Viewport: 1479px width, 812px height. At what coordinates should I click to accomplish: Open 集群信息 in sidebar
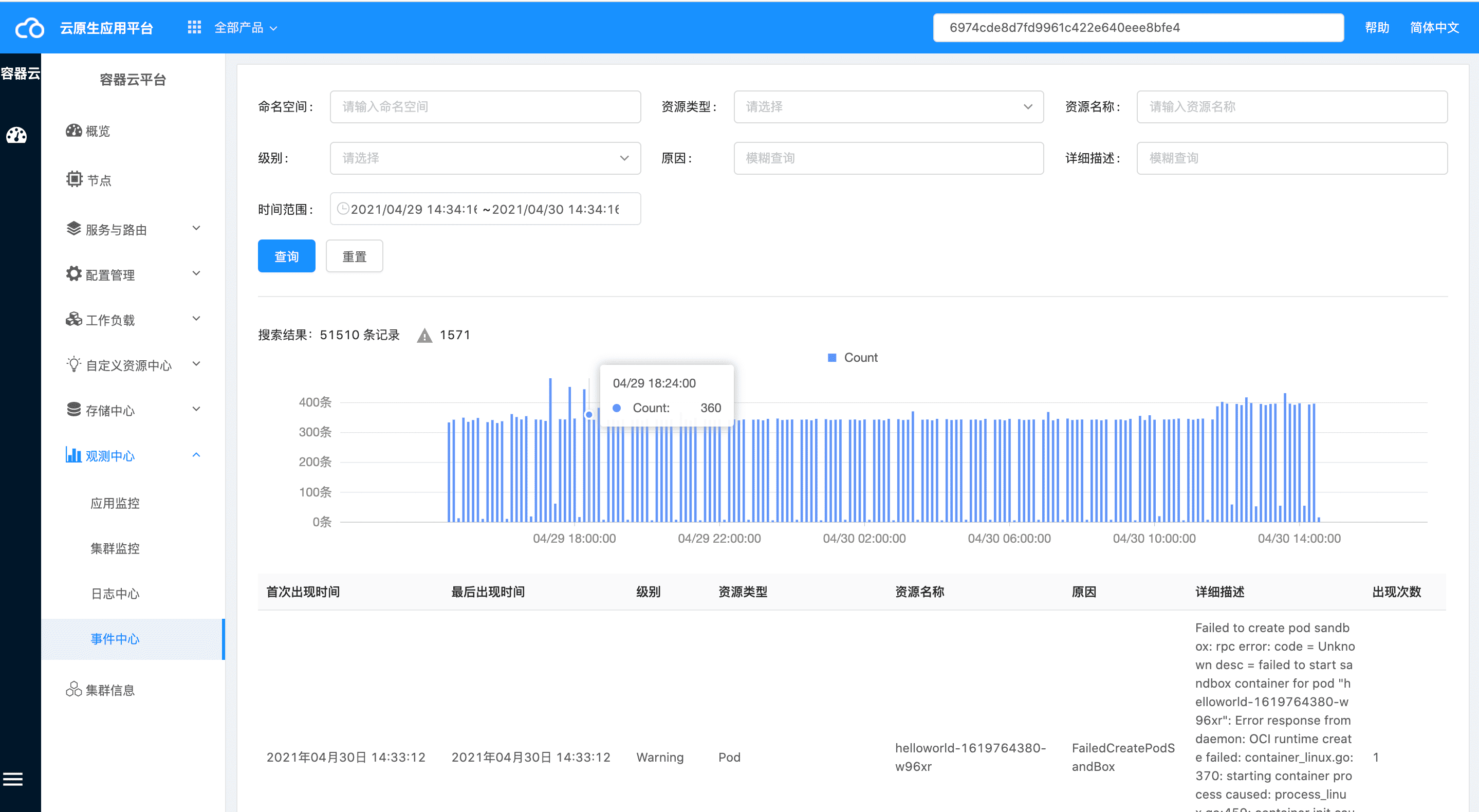point(110,690)
